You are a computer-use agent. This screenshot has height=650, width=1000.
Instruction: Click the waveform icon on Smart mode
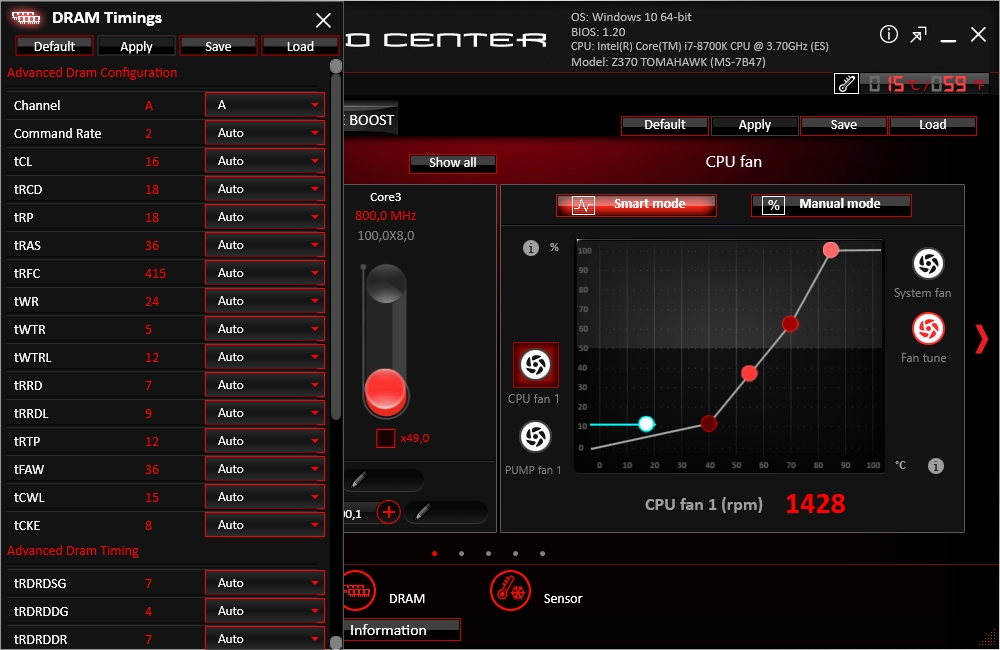(x=583, y=205)
